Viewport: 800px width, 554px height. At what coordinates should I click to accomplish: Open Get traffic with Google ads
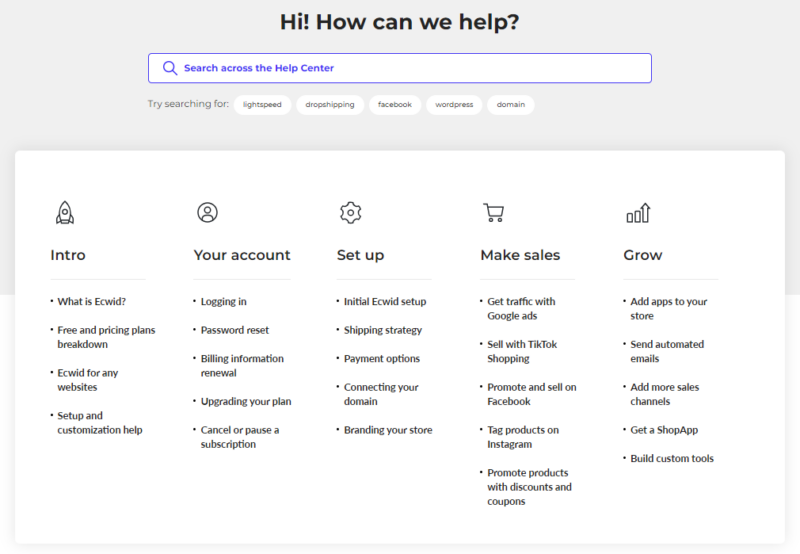click(x=521, y=309)
